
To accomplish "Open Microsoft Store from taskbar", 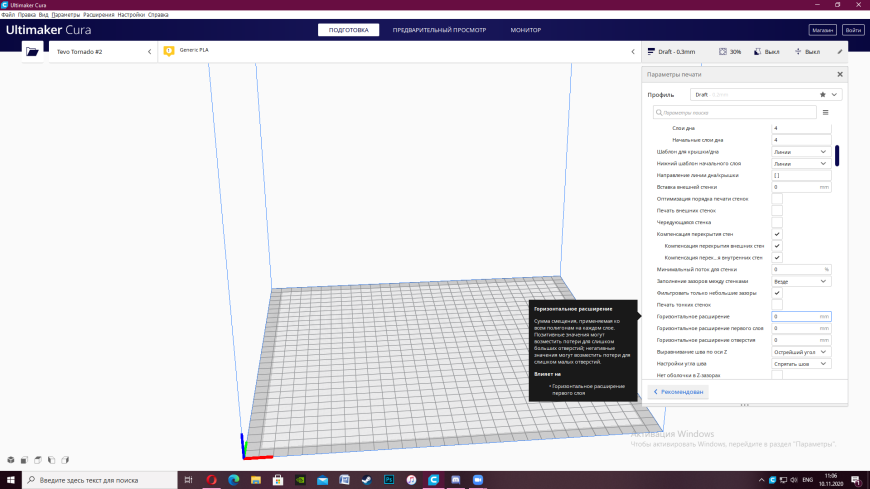I will point(278,480).
